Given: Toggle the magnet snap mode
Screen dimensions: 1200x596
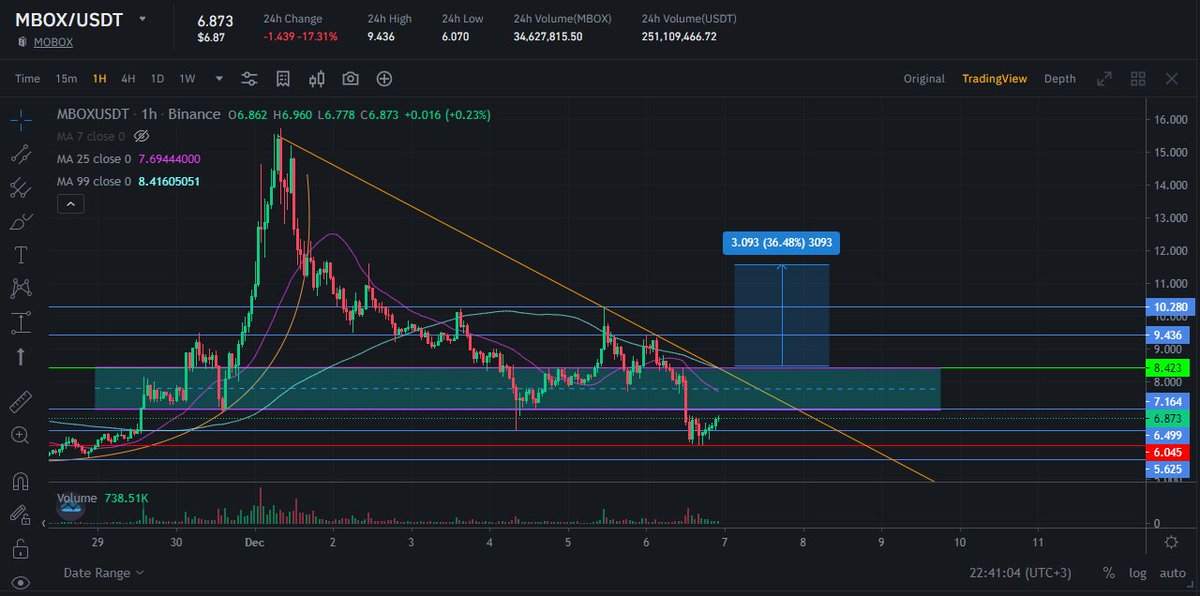Looking at the screenshot, I should 20,480.
